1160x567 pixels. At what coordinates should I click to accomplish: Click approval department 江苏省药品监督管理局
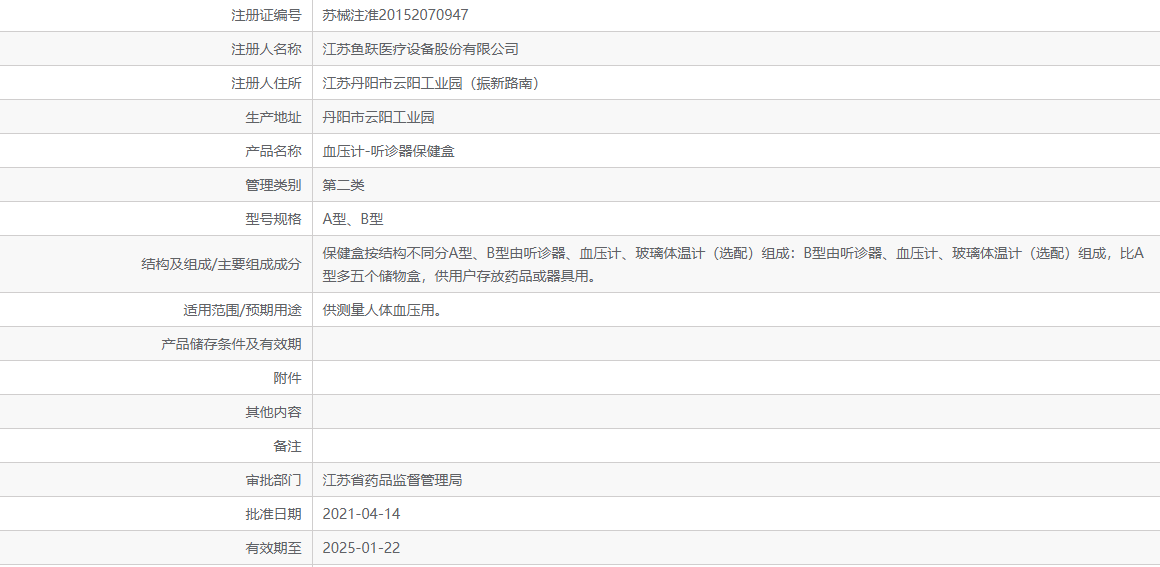pos(393,480)
